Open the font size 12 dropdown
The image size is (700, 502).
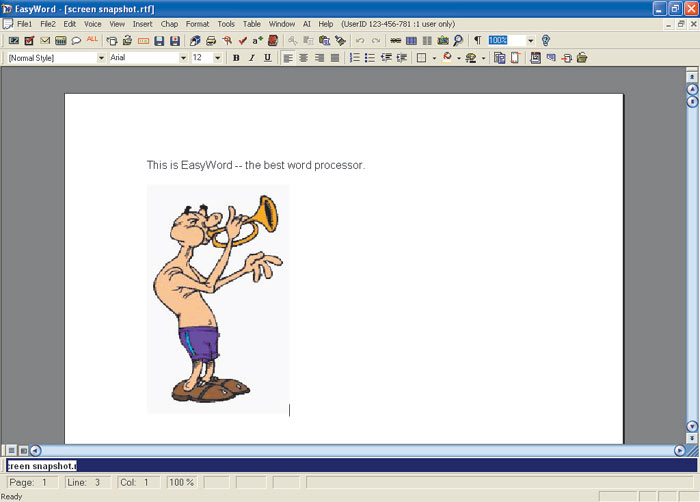coord(218,58)
